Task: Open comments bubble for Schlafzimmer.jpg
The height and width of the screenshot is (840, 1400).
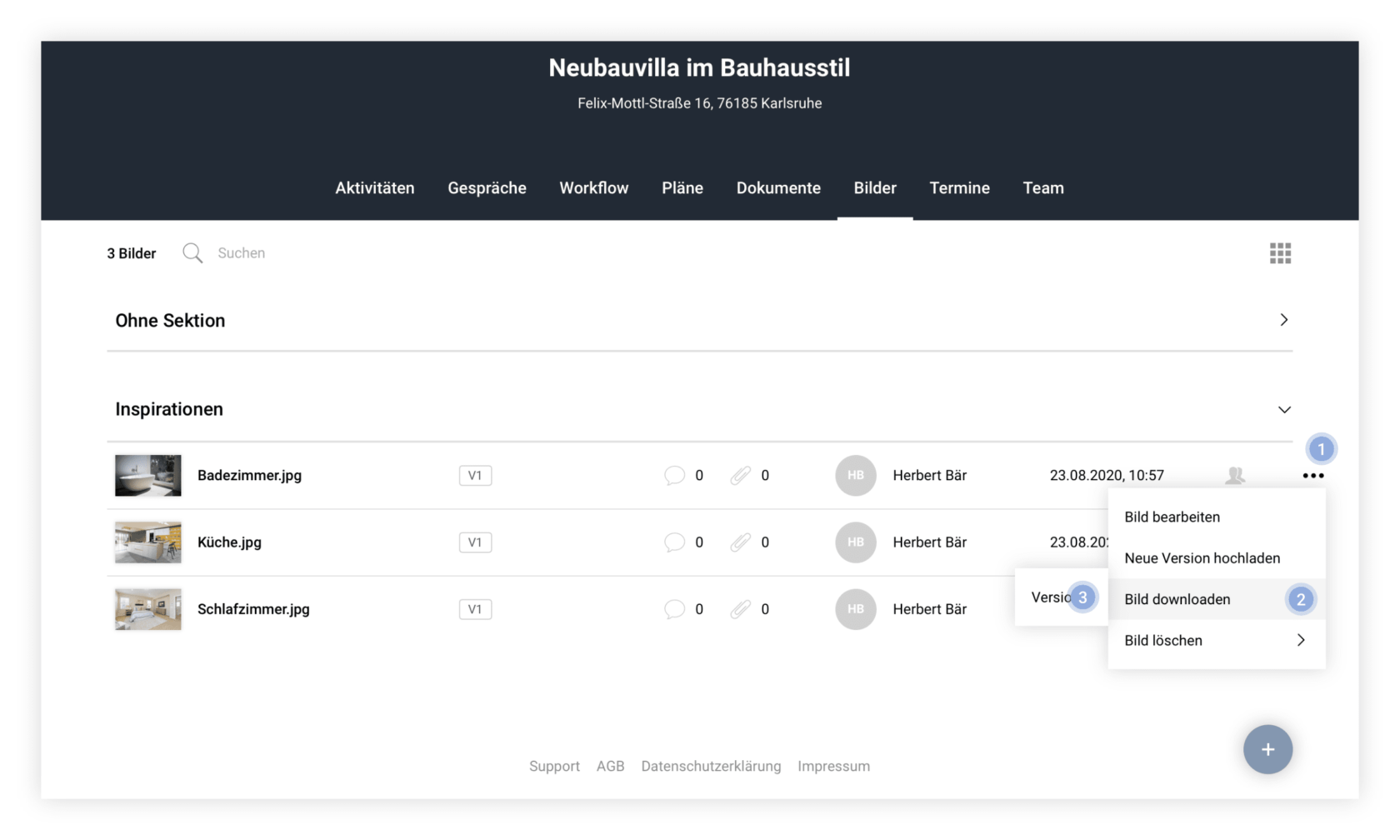Action: (x=674, y=609)
